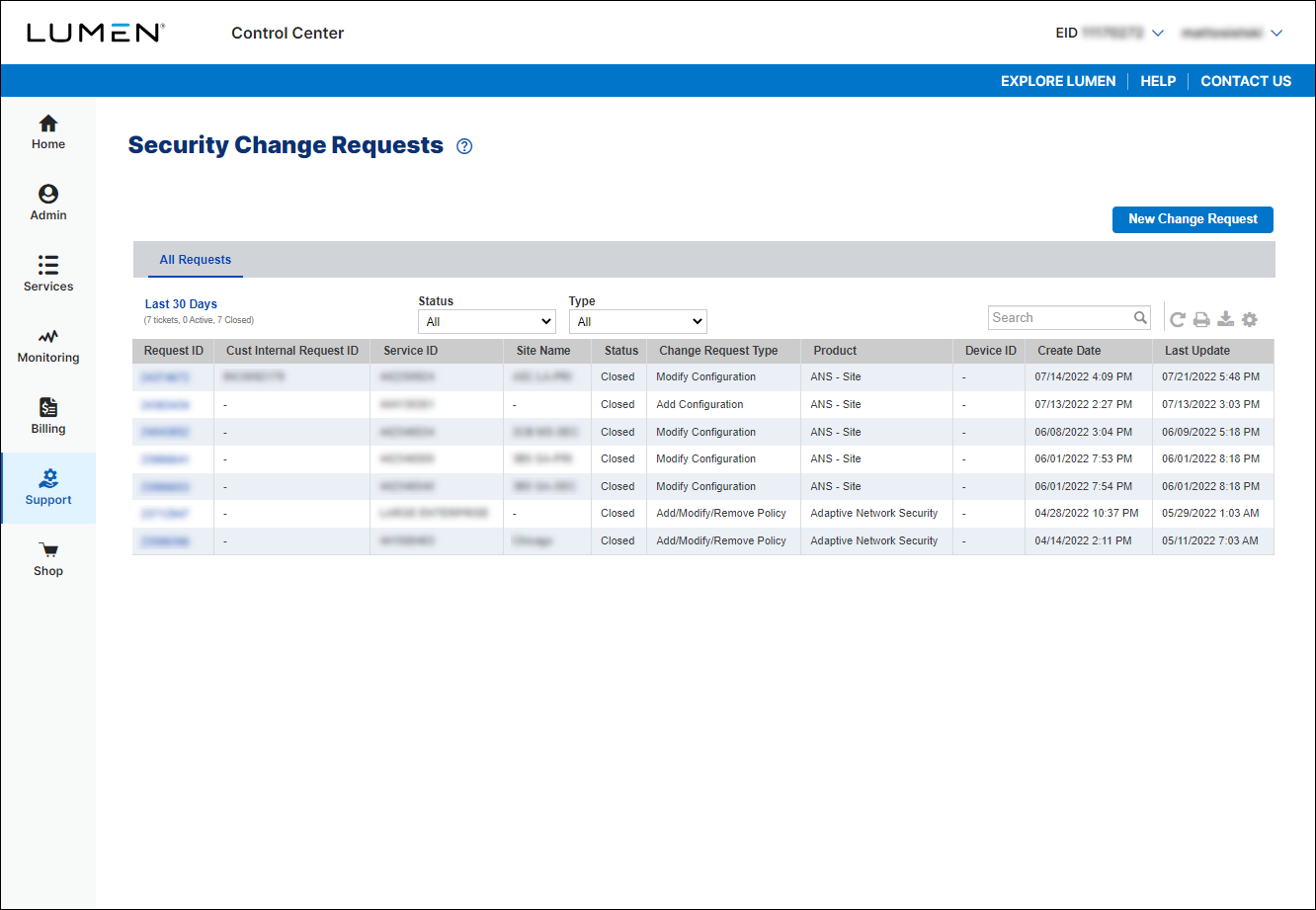This screenshot has height=910, width=1316.
Task: Open CONTACT US menu item
Action: click(1246, 81)
